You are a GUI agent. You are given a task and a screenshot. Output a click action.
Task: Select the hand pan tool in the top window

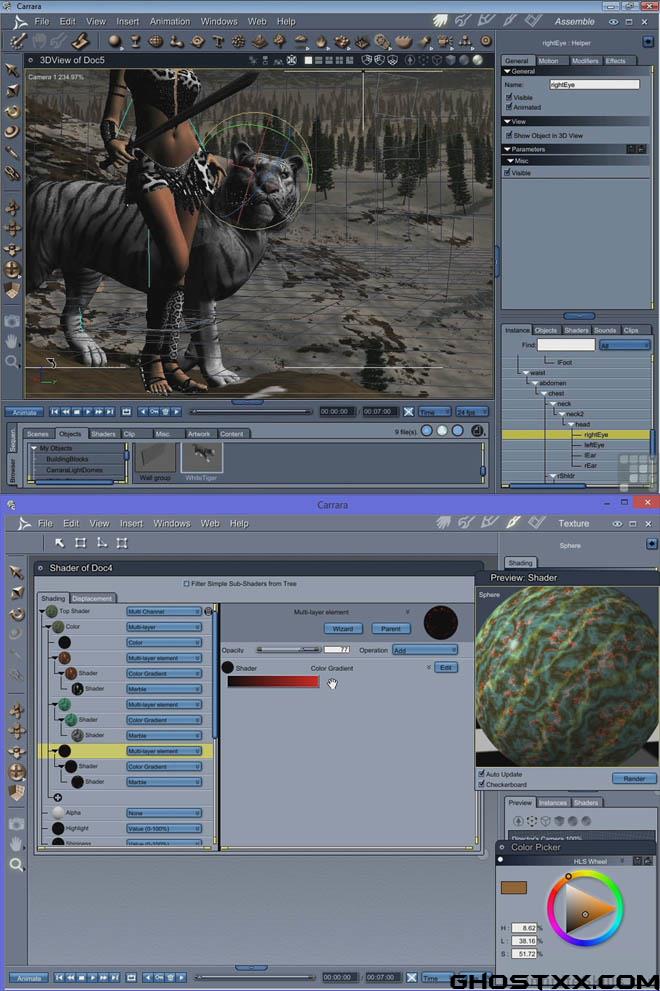coord(12,341)
